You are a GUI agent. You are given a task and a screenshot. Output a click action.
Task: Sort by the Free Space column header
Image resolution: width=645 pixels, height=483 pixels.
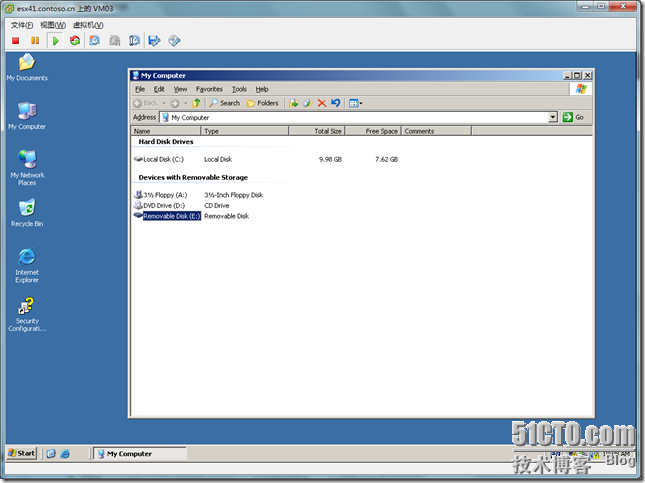tap(373, 131)
